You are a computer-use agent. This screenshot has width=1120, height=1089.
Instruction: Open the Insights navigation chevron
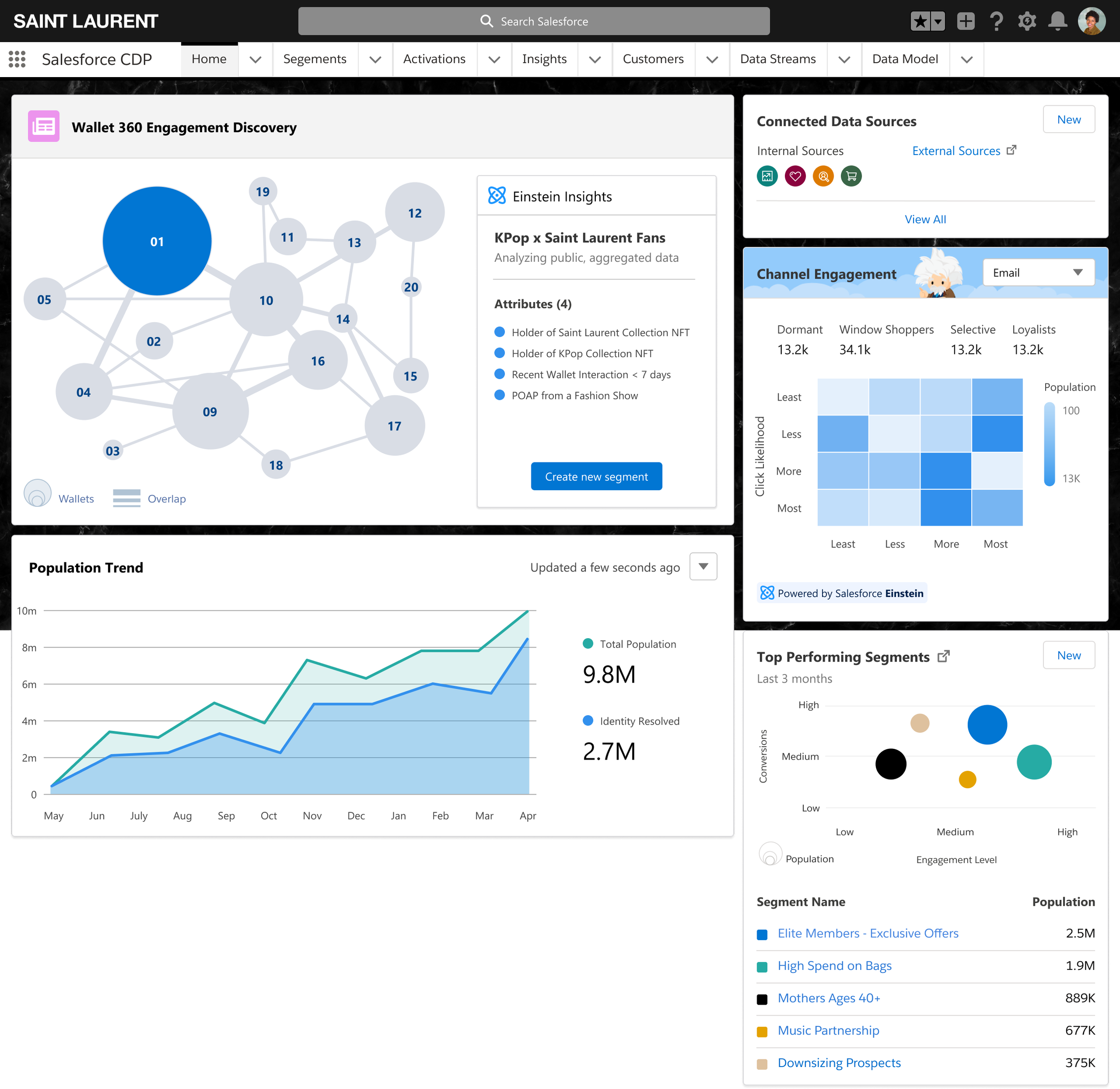[594, 59]
